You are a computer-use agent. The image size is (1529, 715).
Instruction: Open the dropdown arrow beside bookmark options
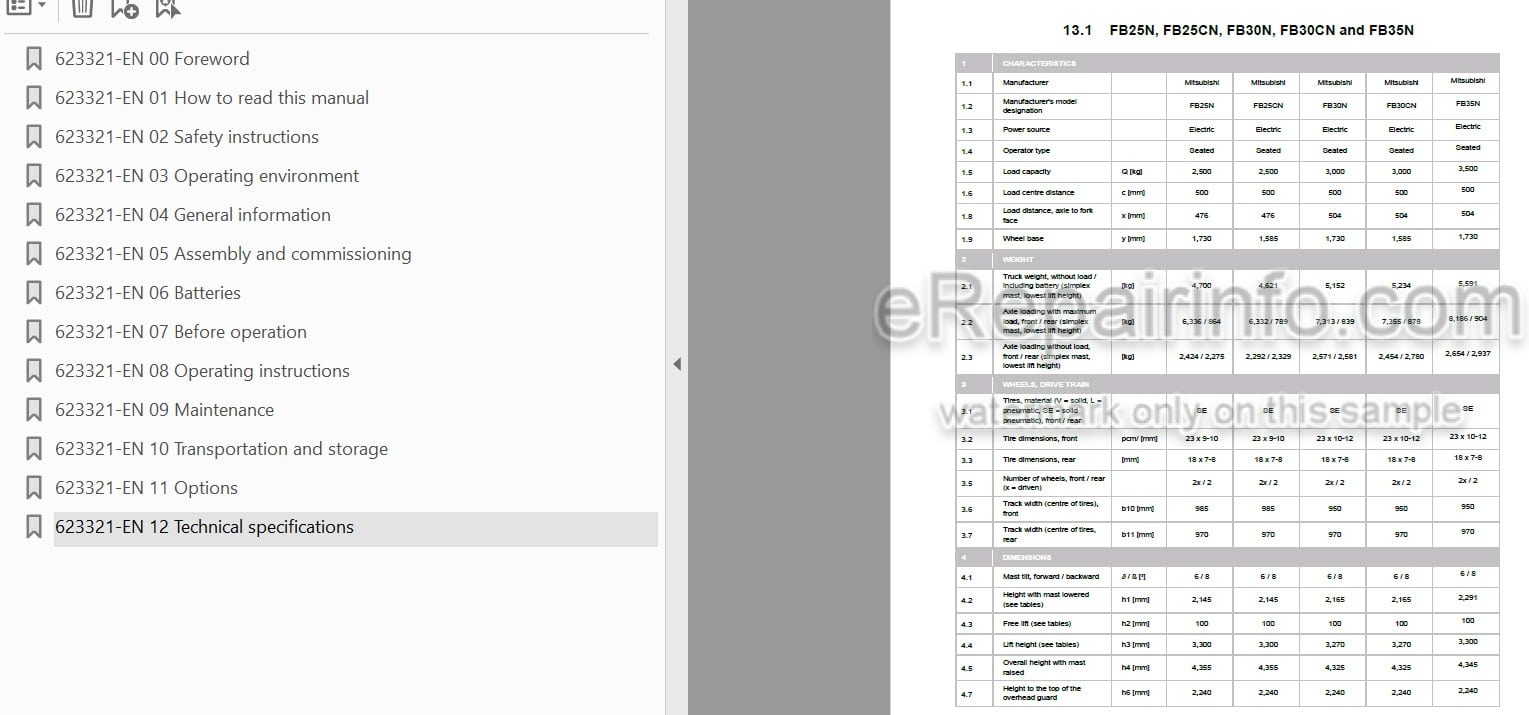pos(42,6)
